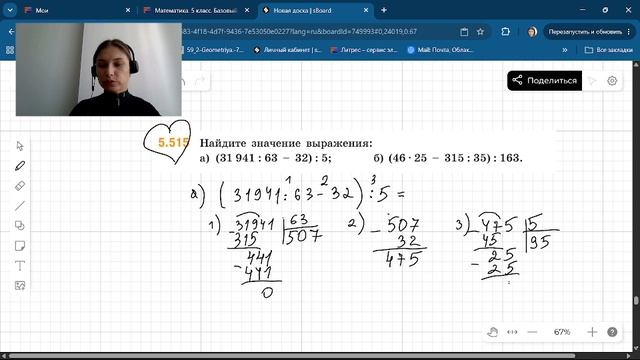
Task: Go back with browser back arrow
Action: (11, 31)
